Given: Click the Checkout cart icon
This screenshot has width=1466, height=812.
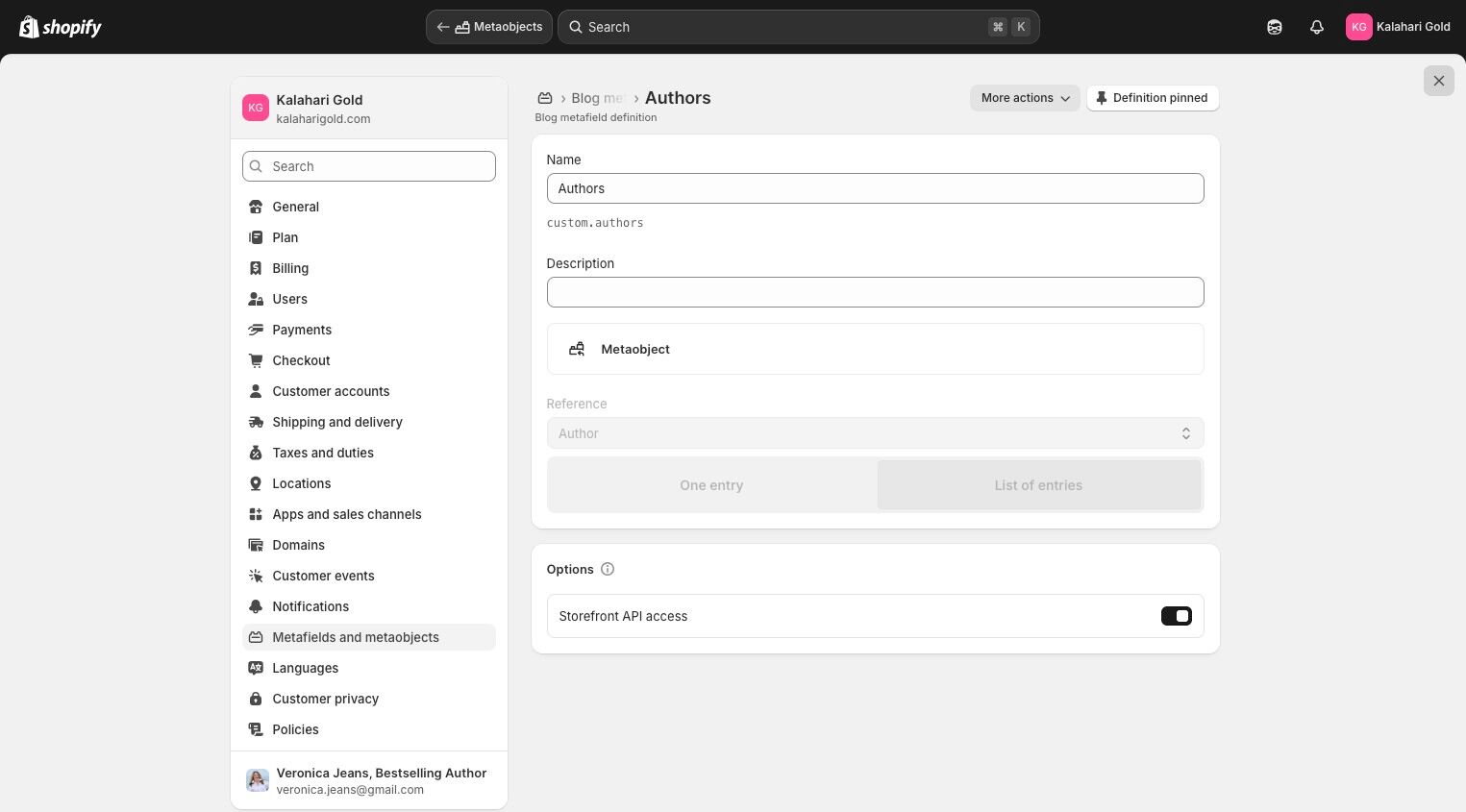Looking at the screenshot, I should 256,360.
